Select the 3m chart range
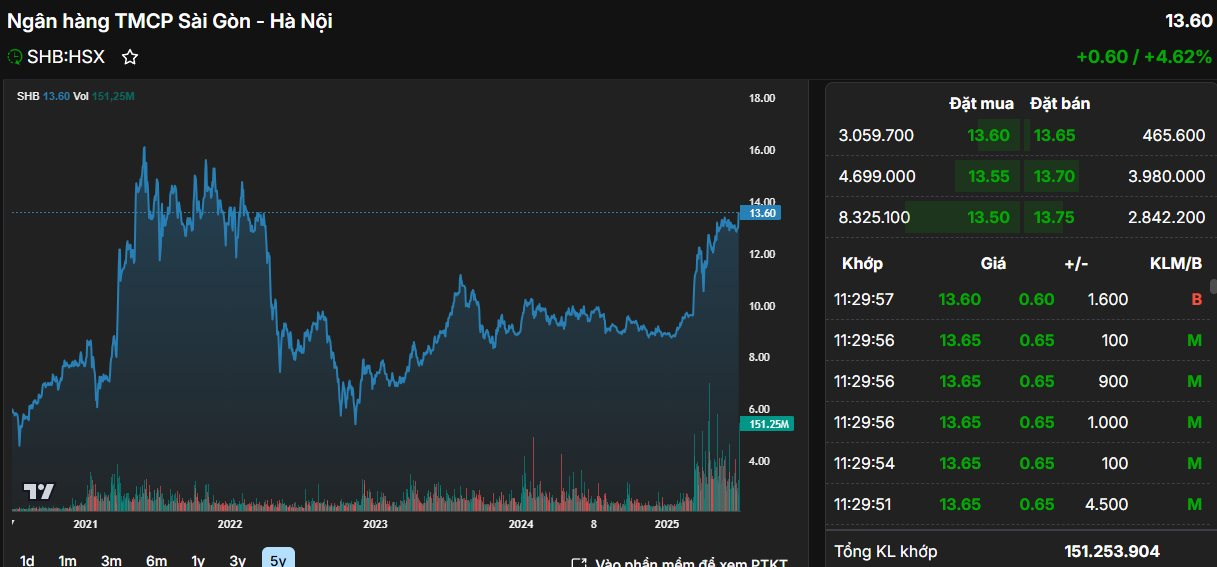 pyautogui.click(x=111, y=561)
